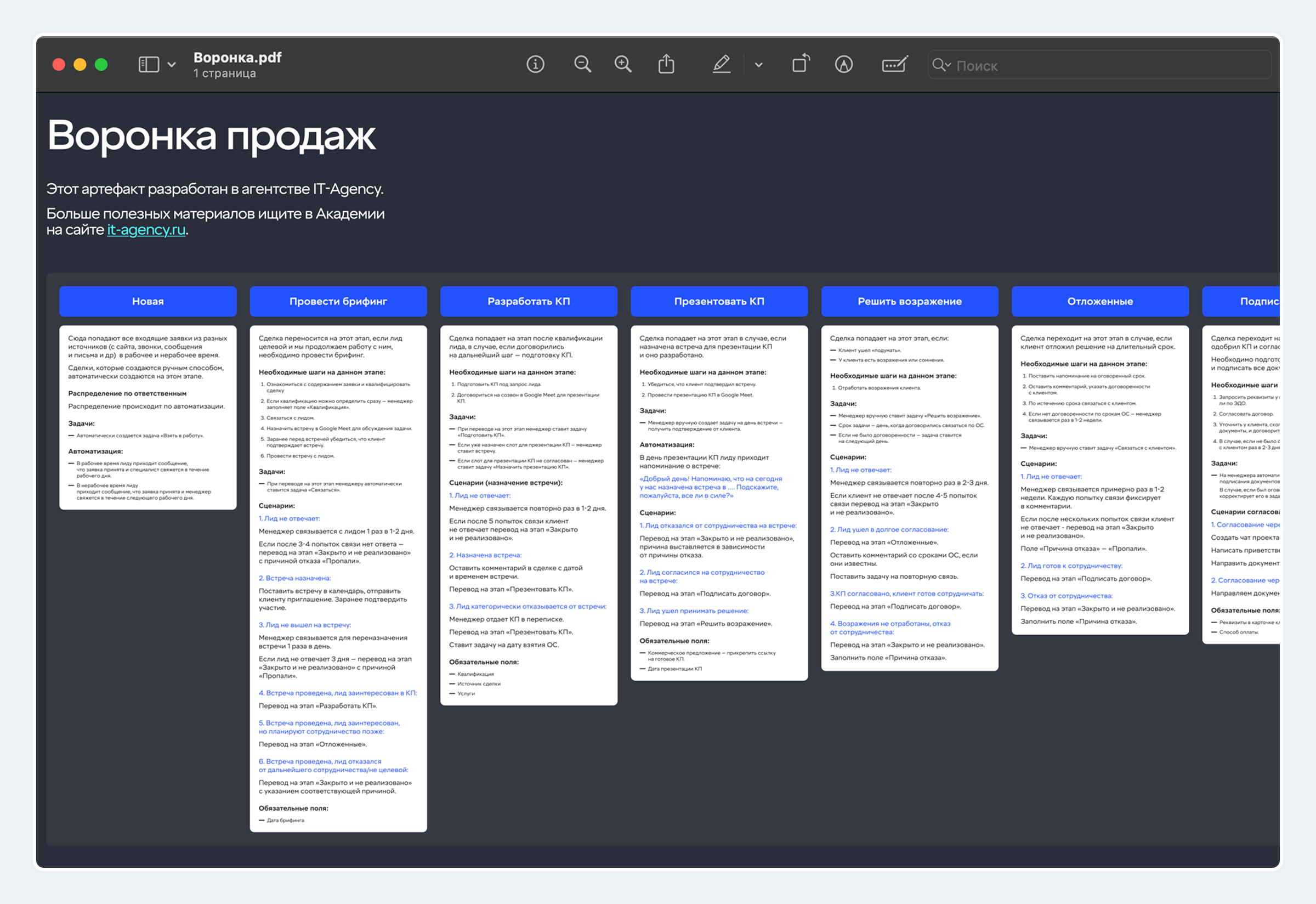Viewport: 1316px width, 904px height.
Task: Click the Отложенные stage header
Action: [1101, 301]
